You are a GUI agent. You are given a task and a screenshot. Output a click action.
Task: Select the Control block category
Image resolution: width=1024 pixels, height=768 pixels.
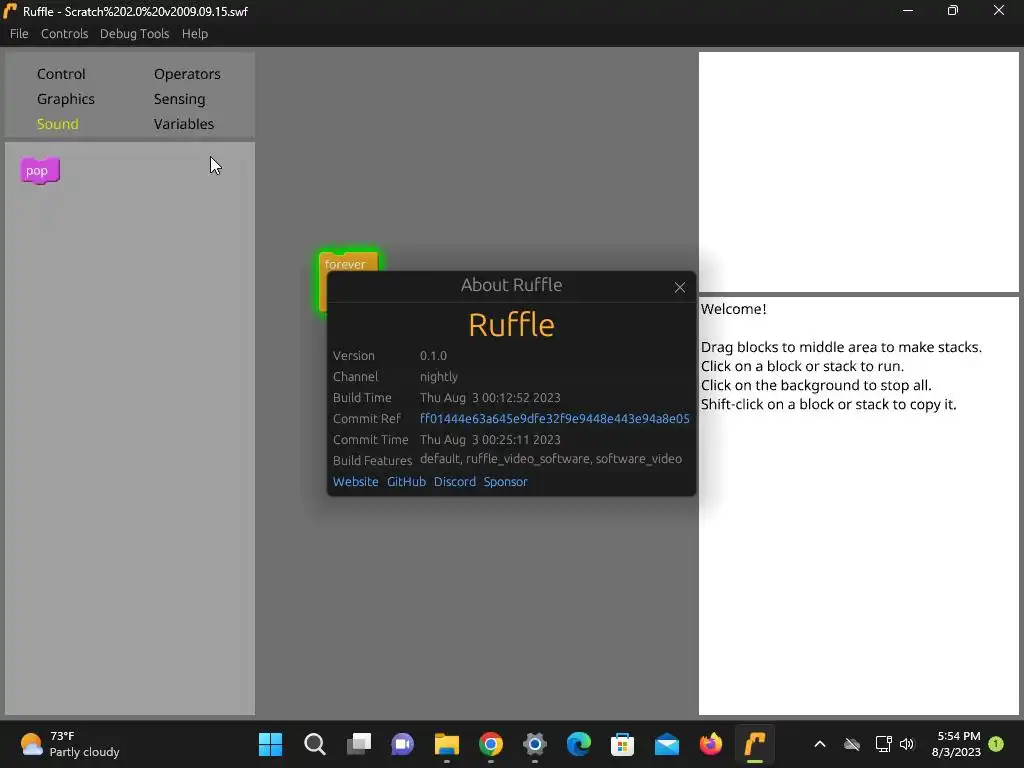pyautogui.click(x=61, y=74)
